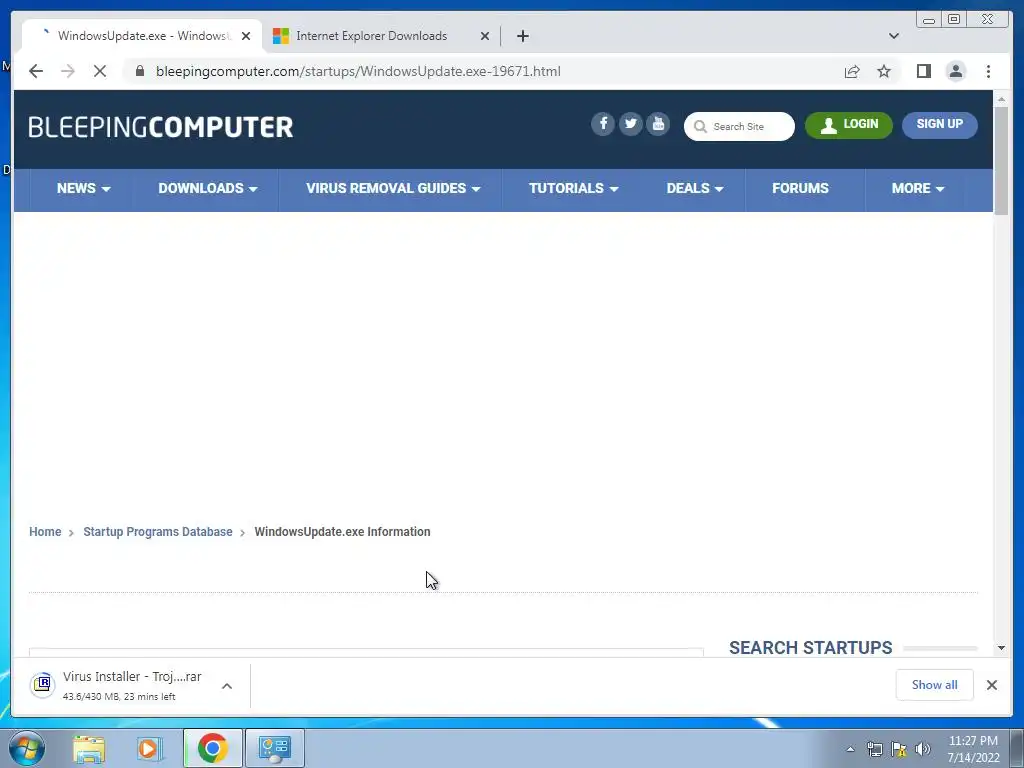
Task: Expand the DEALS dropdown menu
Action: 695,189
